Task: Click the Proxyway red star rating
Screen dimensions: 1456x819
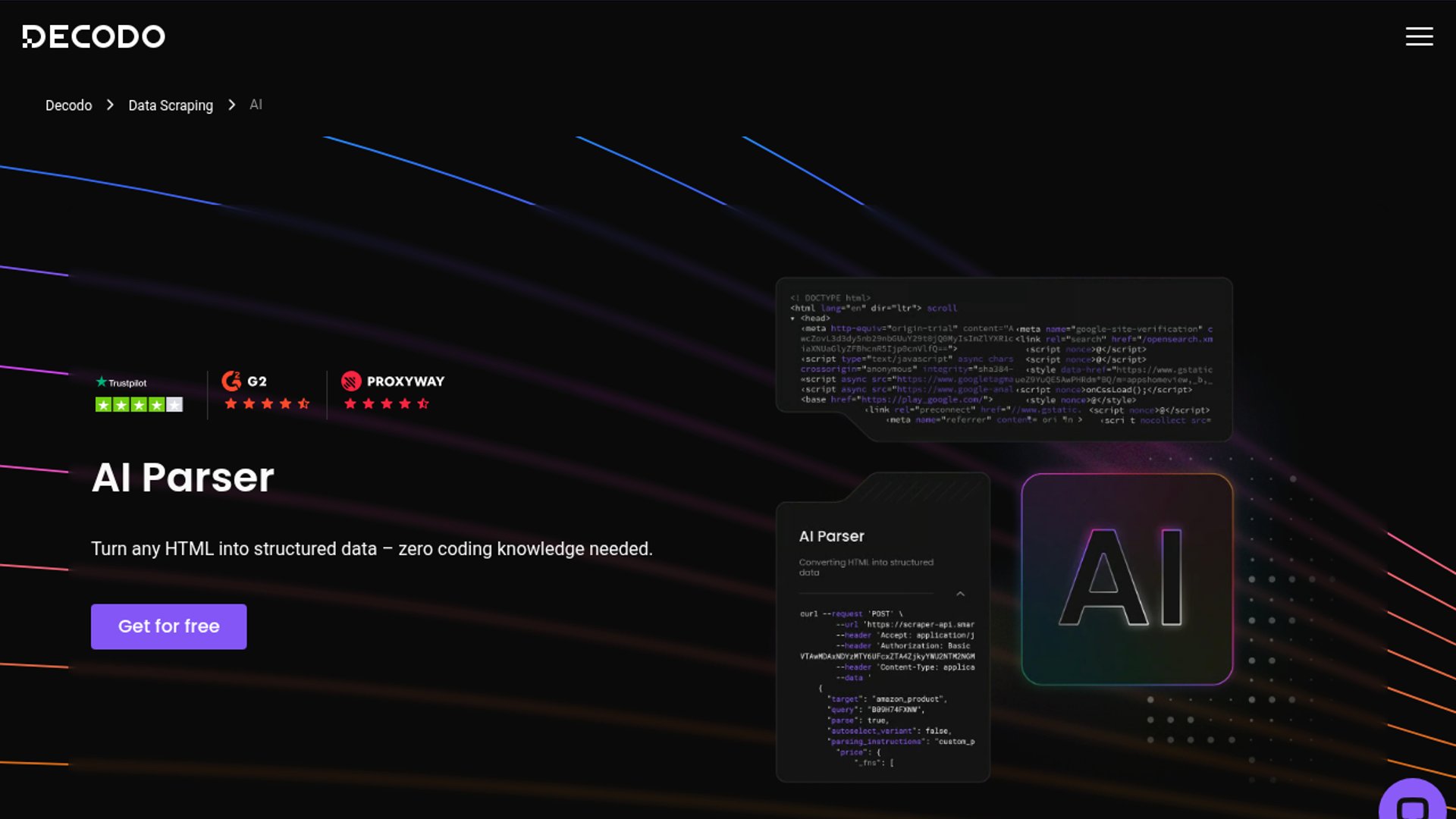Action: pos(387,404)
